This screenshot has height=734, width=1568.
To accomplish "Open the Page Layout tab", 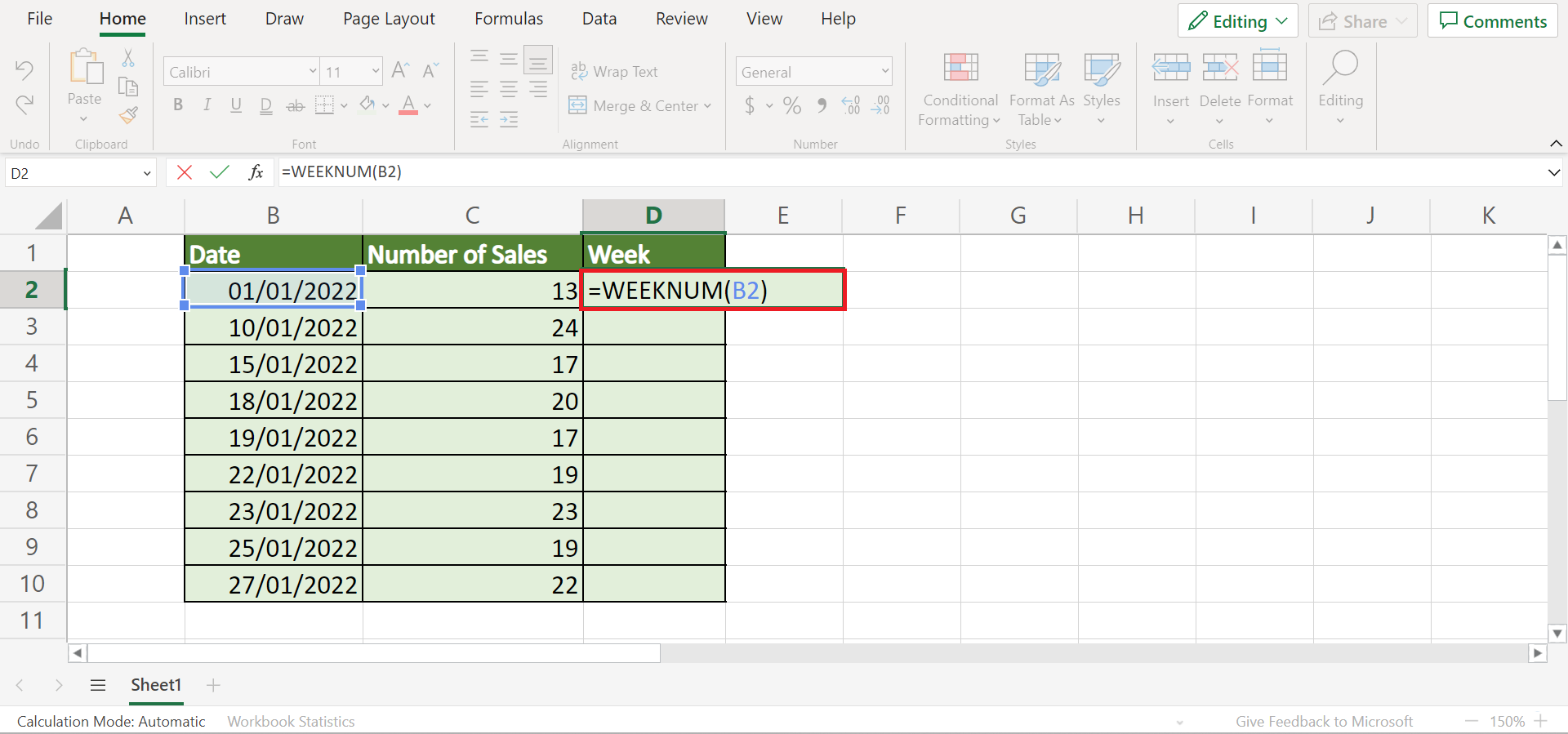I will click(x=389, y=19).
